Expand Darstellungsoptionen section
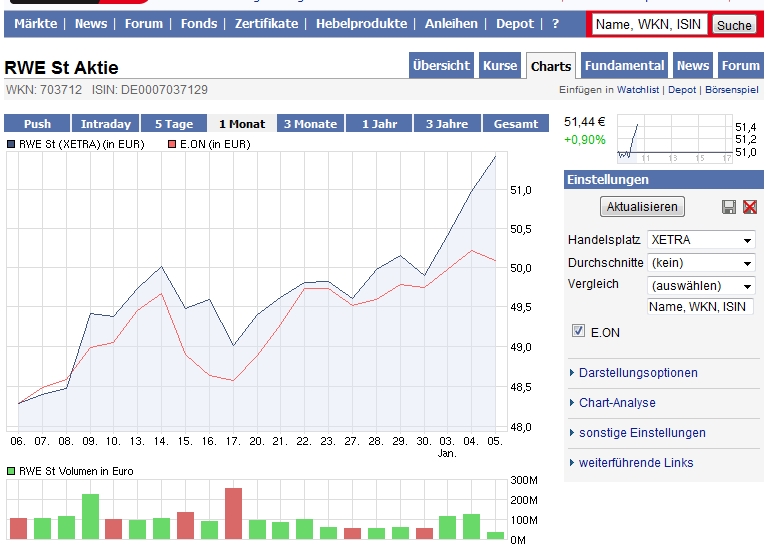773x544 pixels. point(638,373)
